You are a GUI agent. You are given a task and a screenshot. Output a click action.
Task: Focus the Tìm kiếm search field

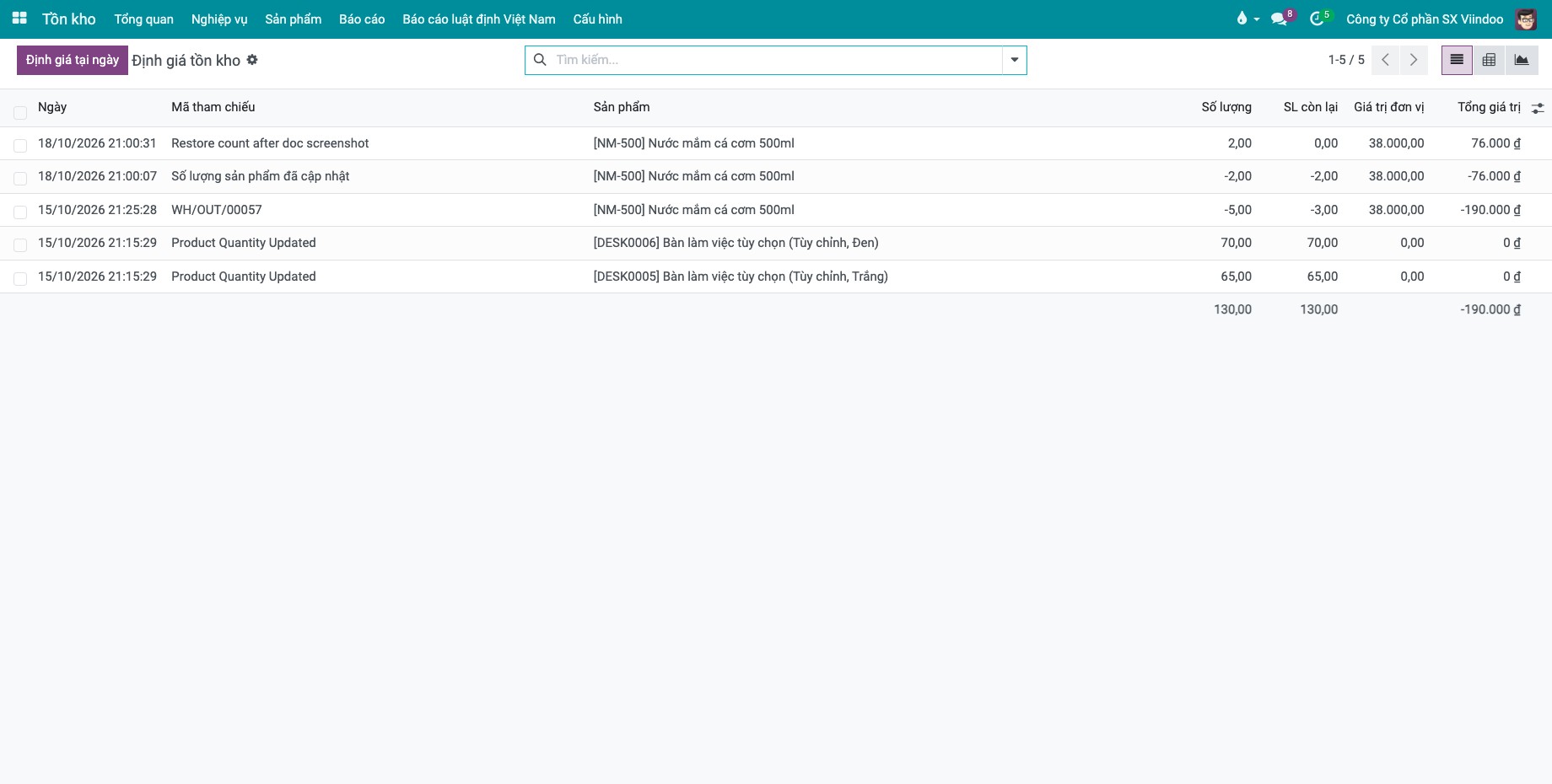776,60
